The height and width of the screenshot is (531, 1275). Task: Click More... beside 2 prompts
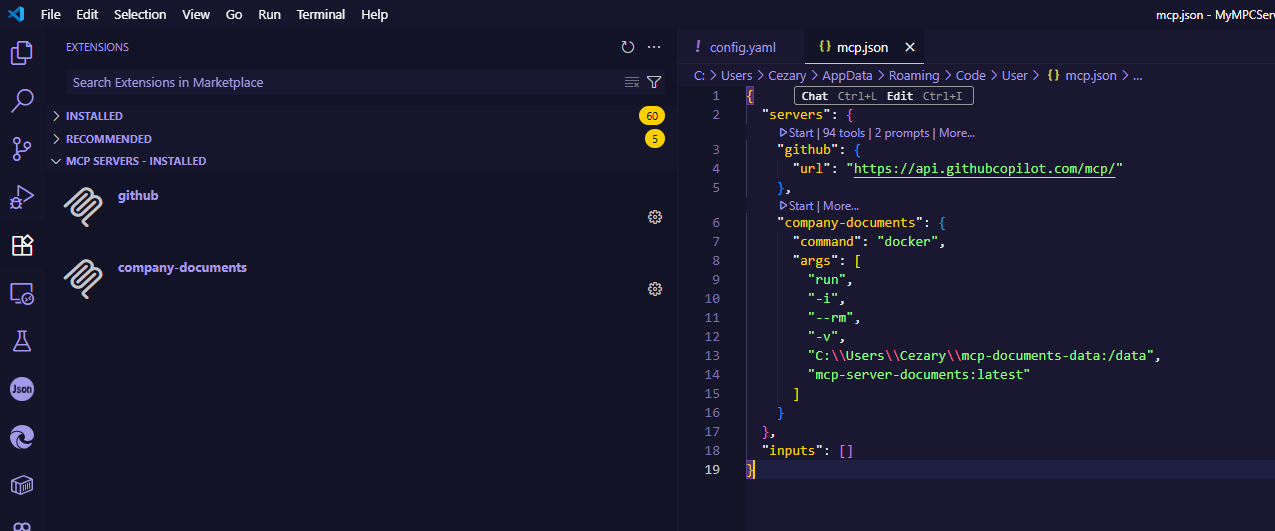coord(957,133)
